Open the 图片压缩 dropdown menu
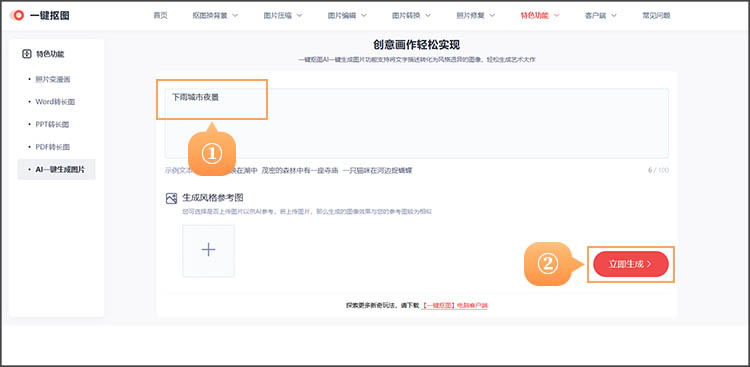Viewport: 750px width, 367px height. click(283, 15)
